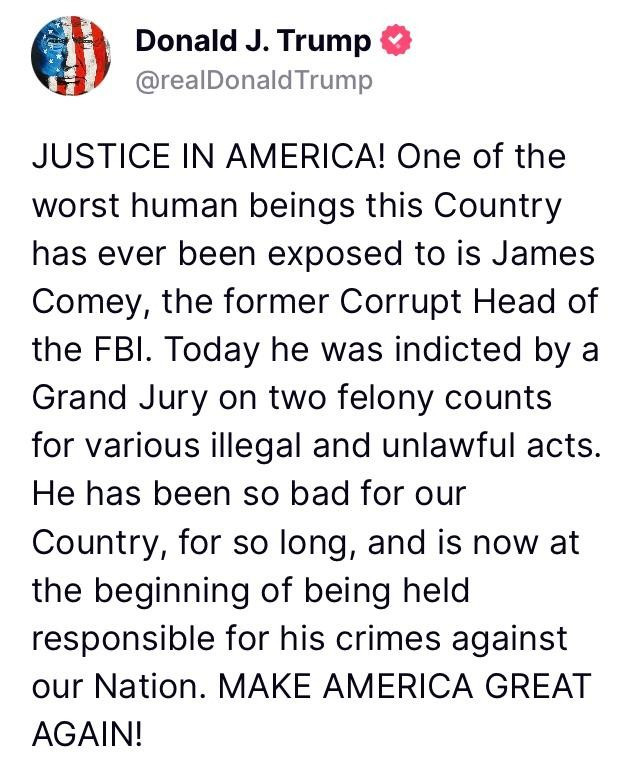This screenshot has width=639, height=759.
Task: Click the name "James" in the post
Action: pos(545,252)
